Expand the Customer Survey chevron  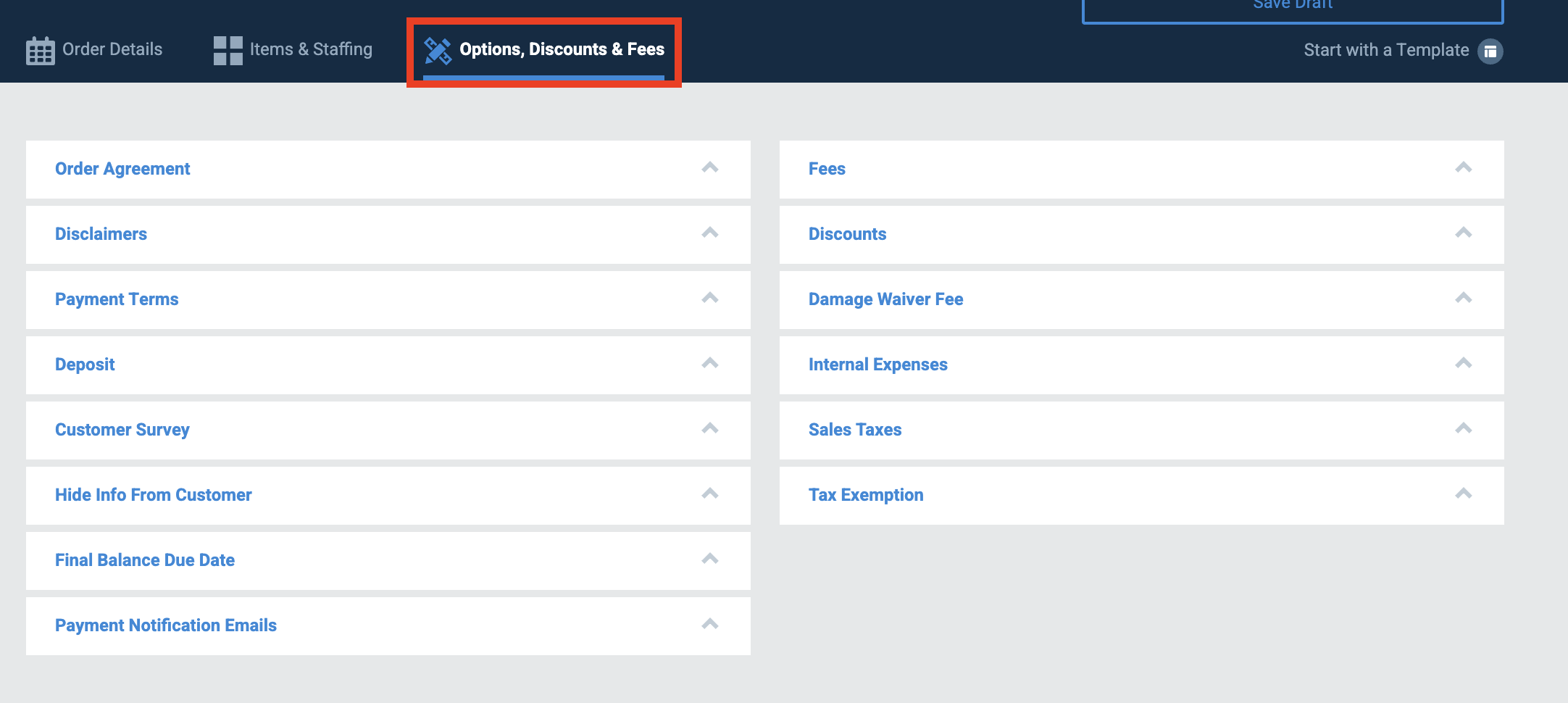(710, 428)
